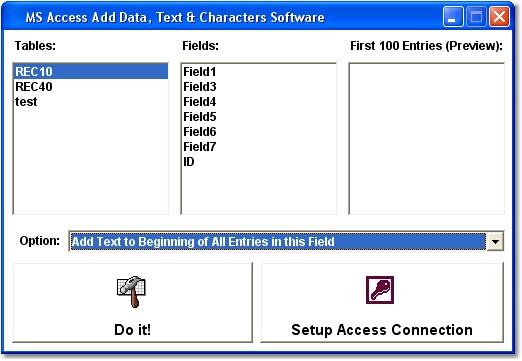Select Field1 in the Fields list
Screen dimensions: 522x361
(x=259, y=72)
